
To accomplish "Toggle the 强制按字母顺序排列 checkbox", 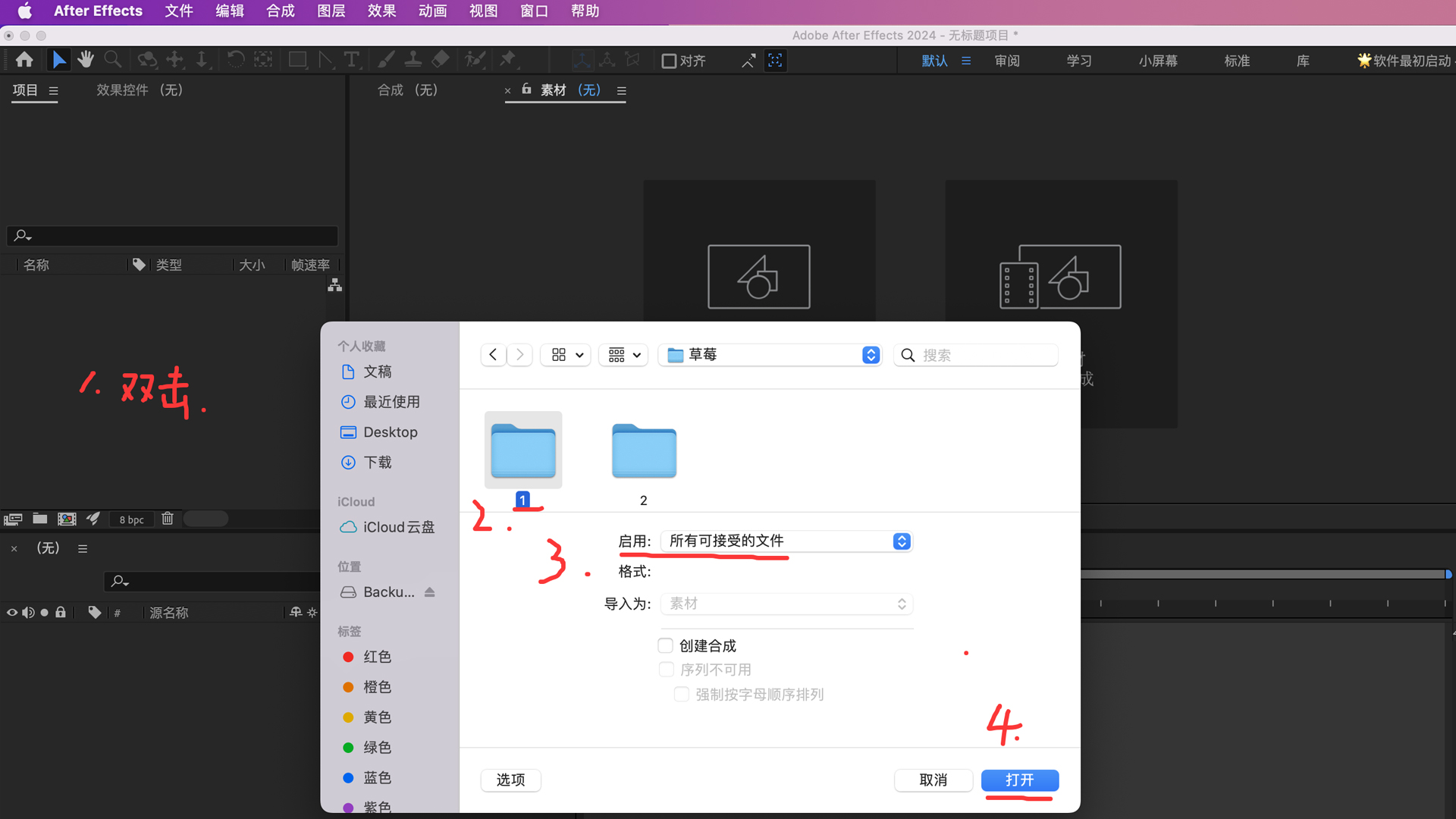I will coord(681,694).
